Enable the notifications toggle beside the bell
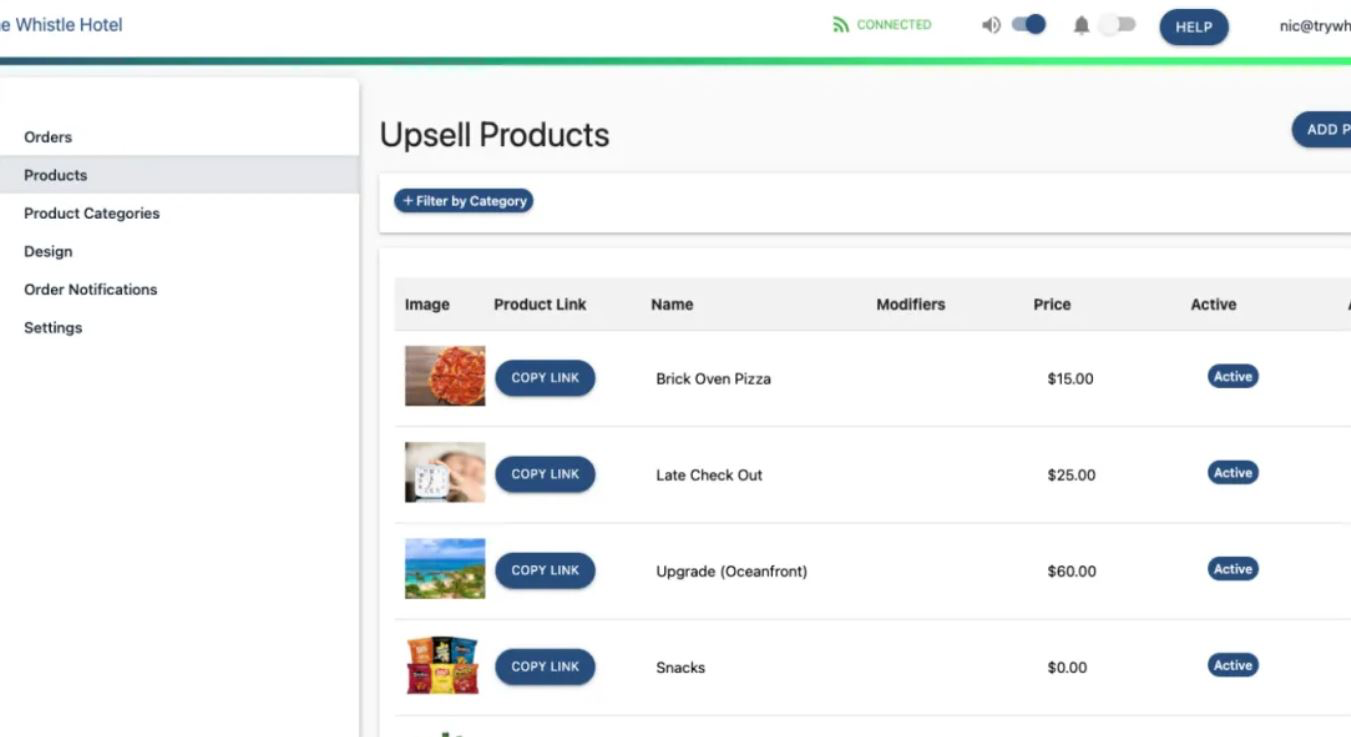 [1118, 23]
